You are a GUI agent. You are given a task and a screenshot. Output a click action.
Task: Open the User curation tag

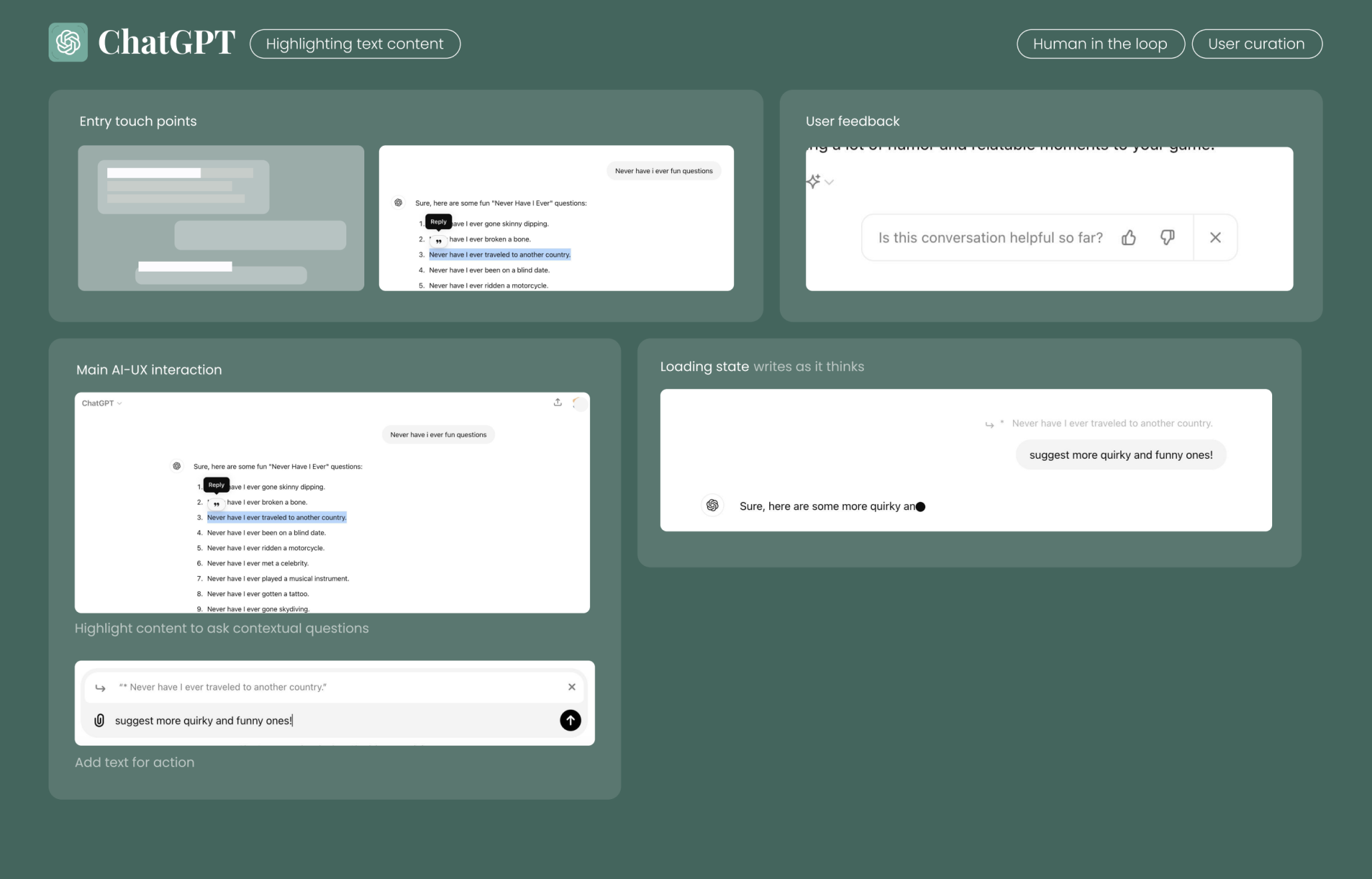pos(1256,44)
